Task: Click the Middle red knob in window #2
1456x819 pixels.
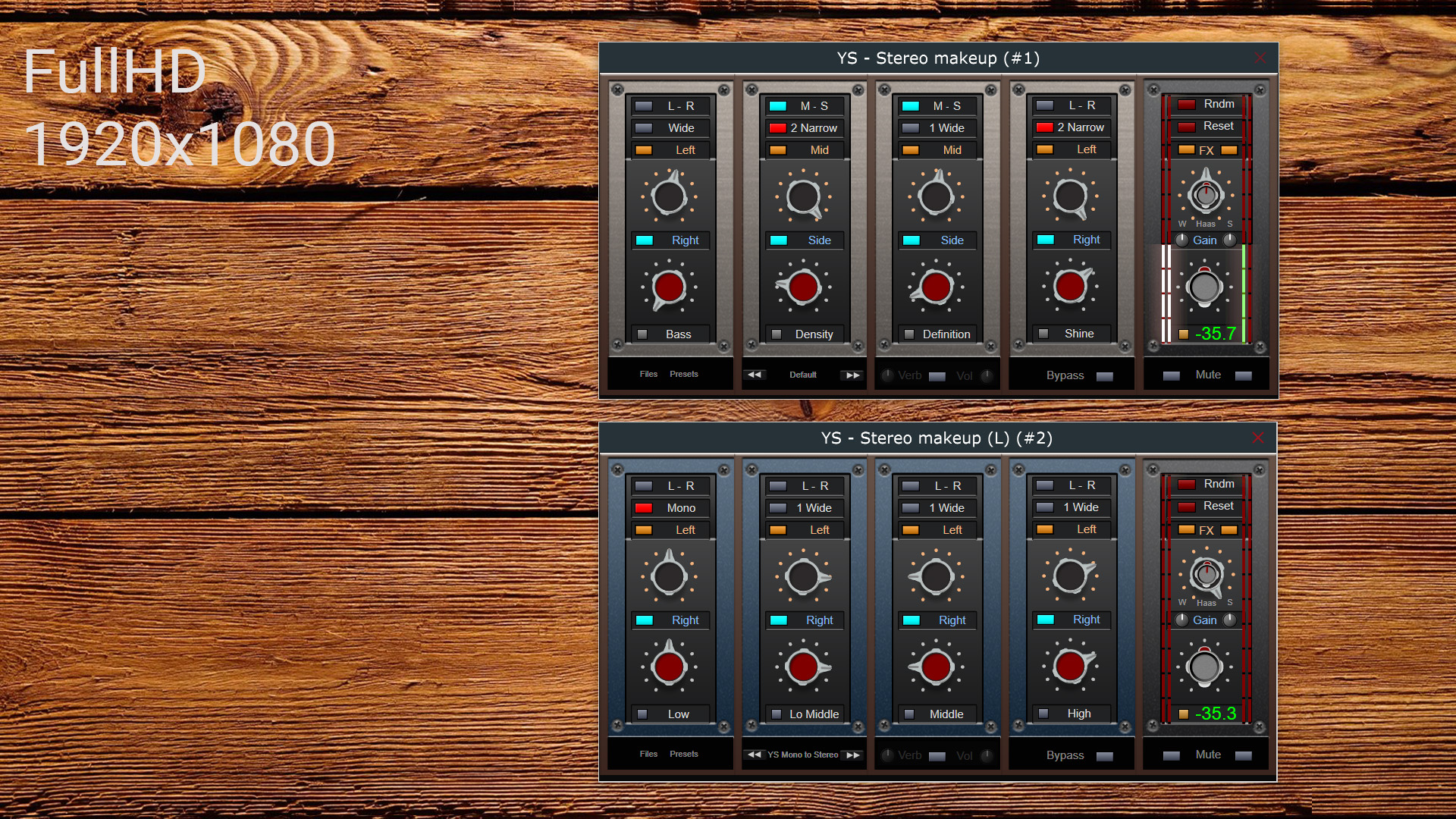Action: click(936, 667)
